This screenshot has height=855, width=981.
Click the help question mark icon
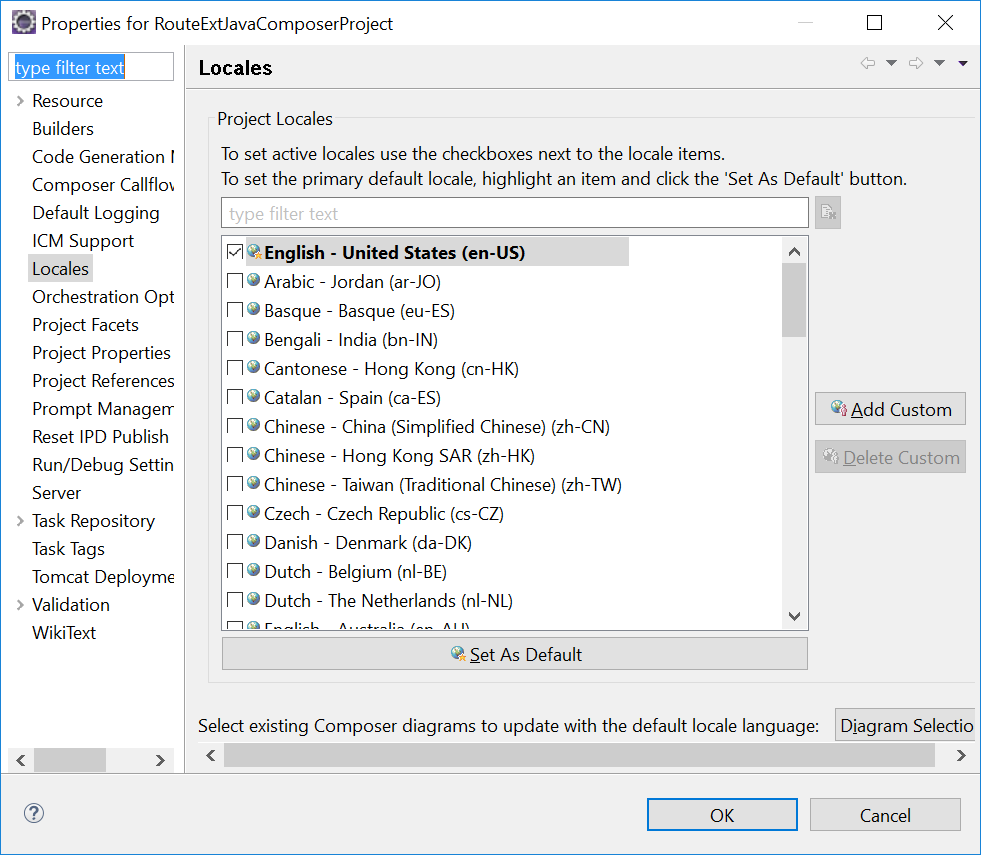[34, 813]
